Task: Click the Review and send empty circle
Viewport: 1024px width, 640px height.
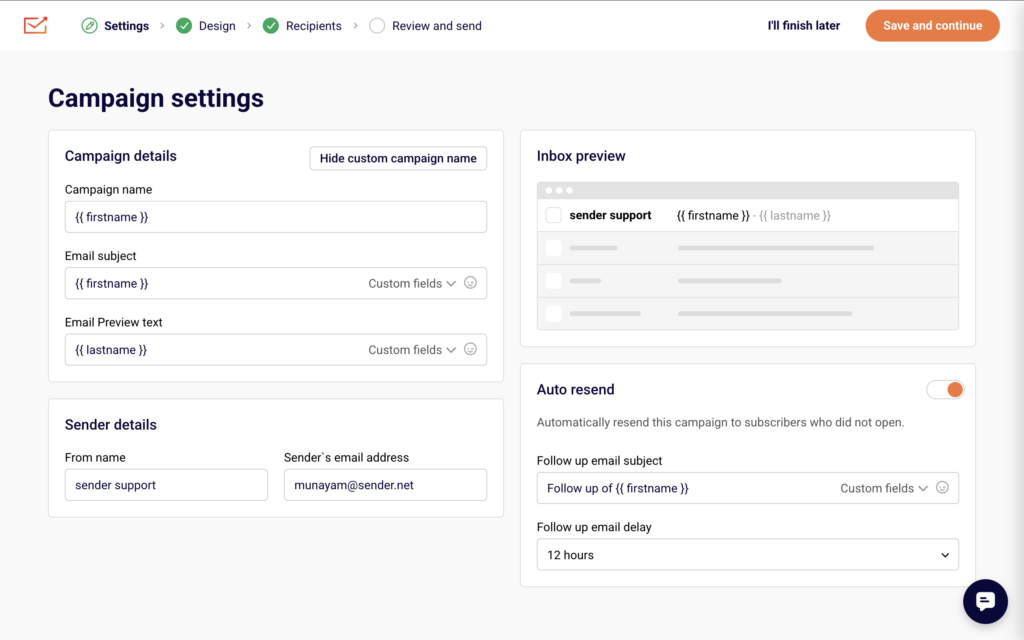Action: tap(377, 25)
